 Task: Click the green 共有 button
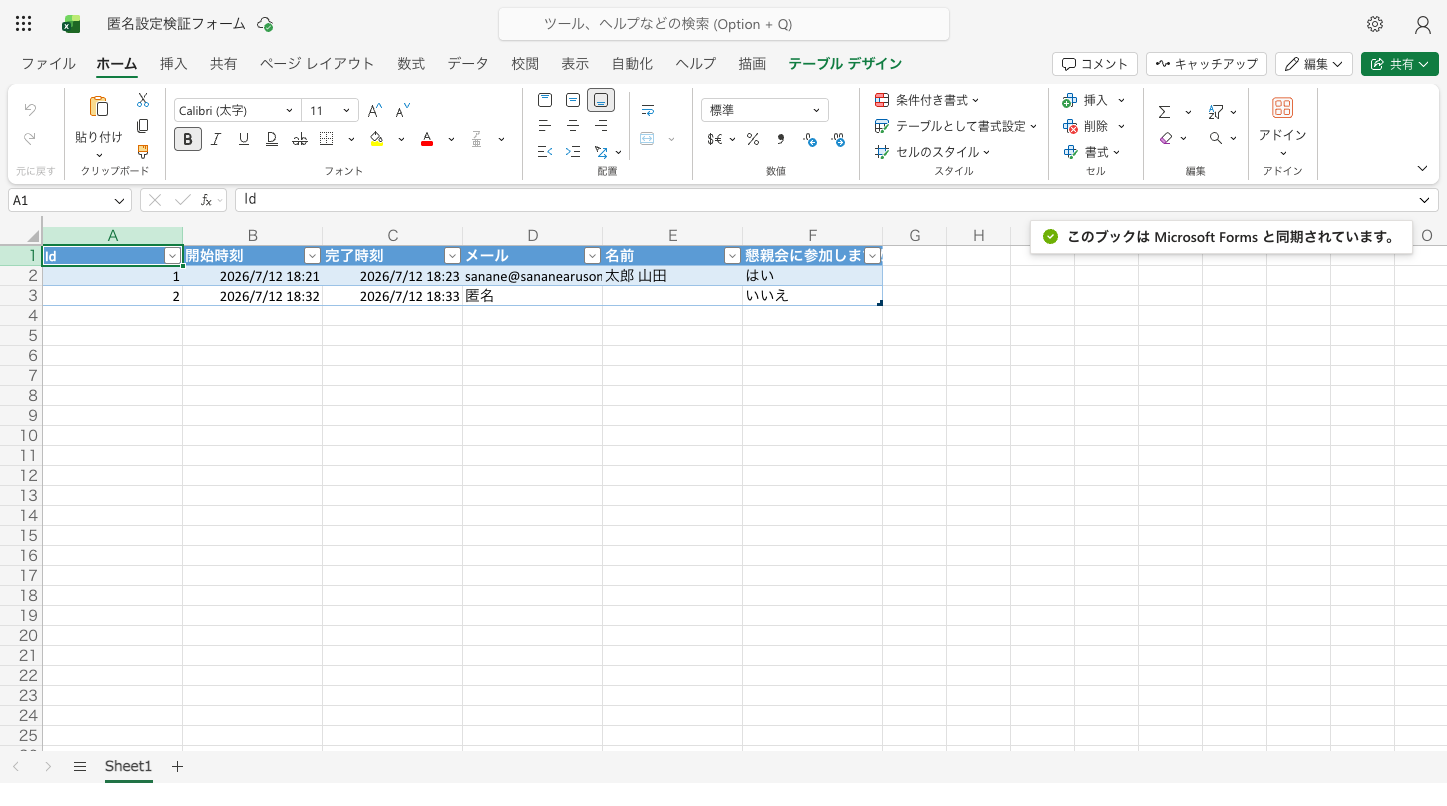[x=1399, y=64]
